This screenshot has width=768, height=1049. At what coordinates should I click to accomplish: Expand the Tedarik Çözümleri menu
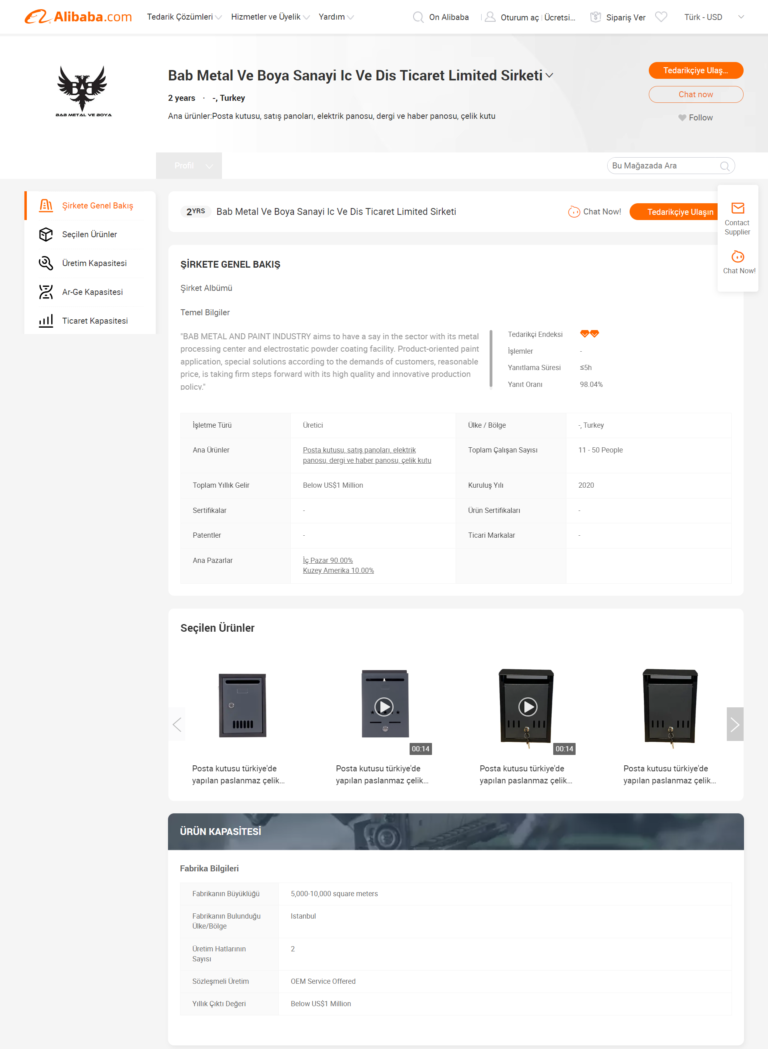click(x=185, y=17)
